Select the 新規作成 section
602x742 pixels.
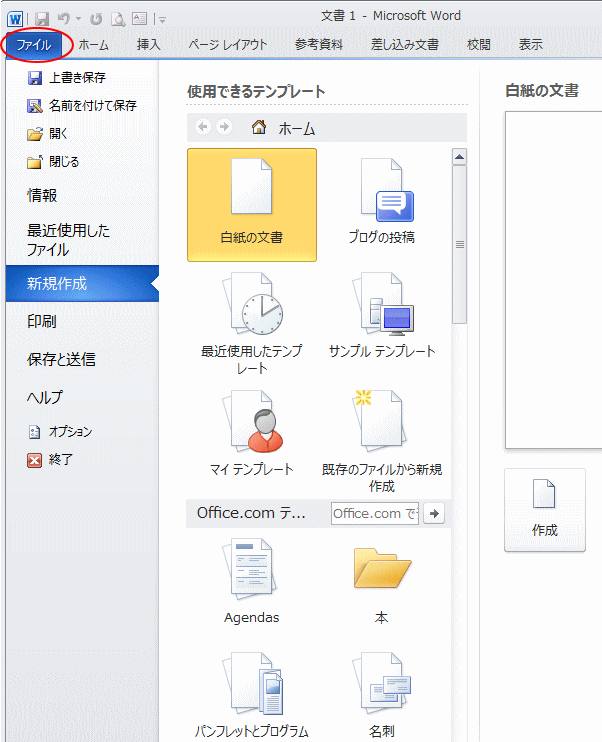(x=82, y=283)
